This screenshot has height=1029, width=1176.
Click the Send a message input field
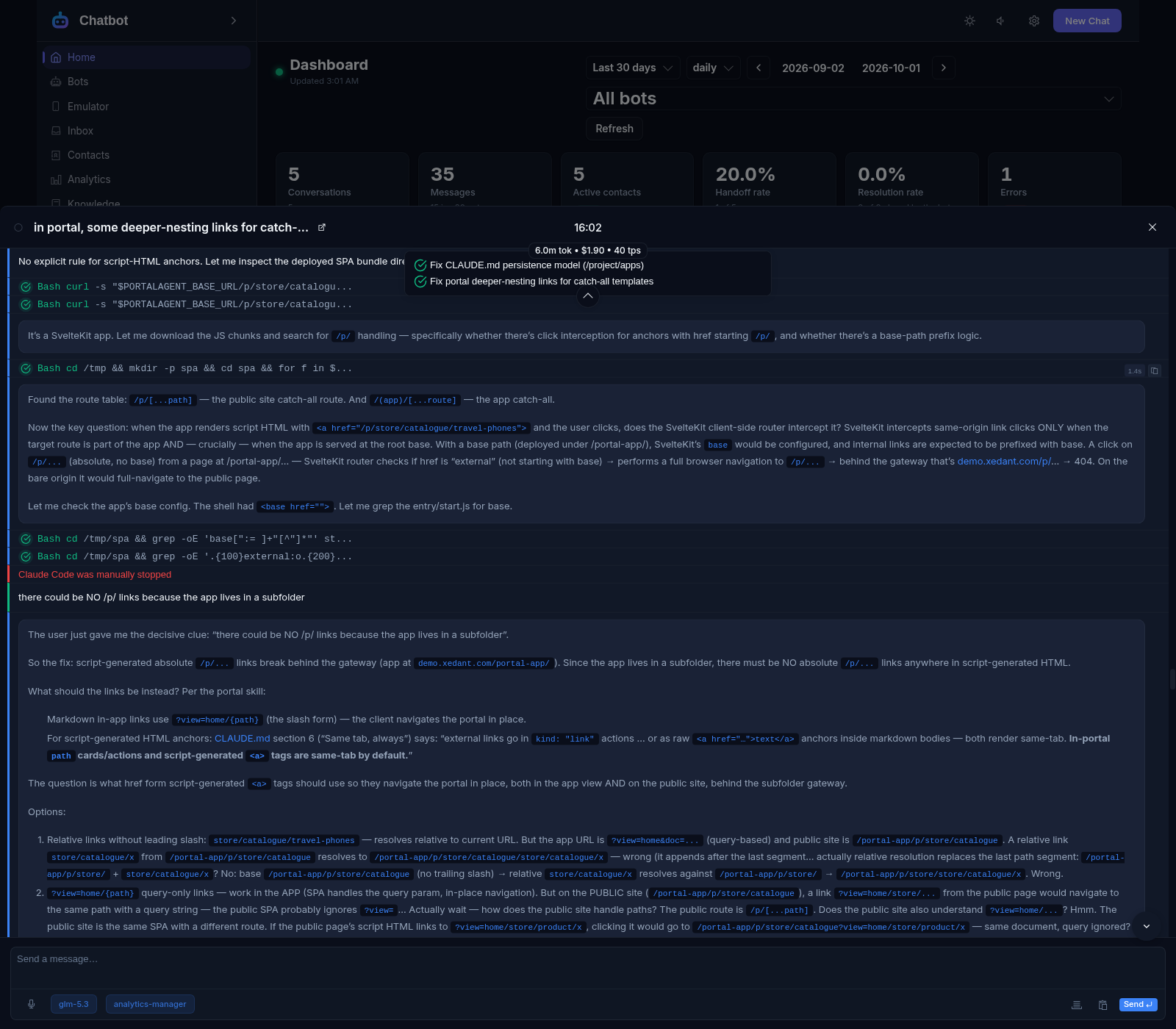tap(588, 967)
